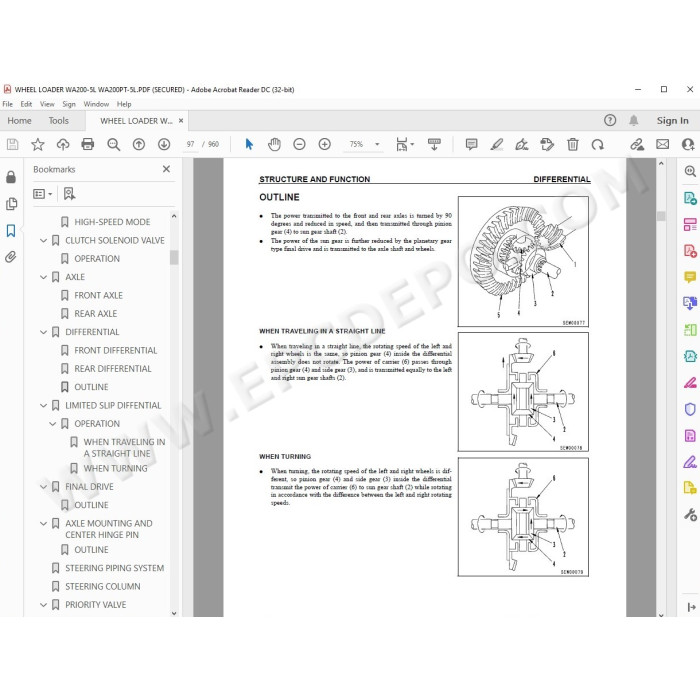Viewport: 700px width, 700px height.
Task: Click the upload to cloud icon
Action: point(63,144)
